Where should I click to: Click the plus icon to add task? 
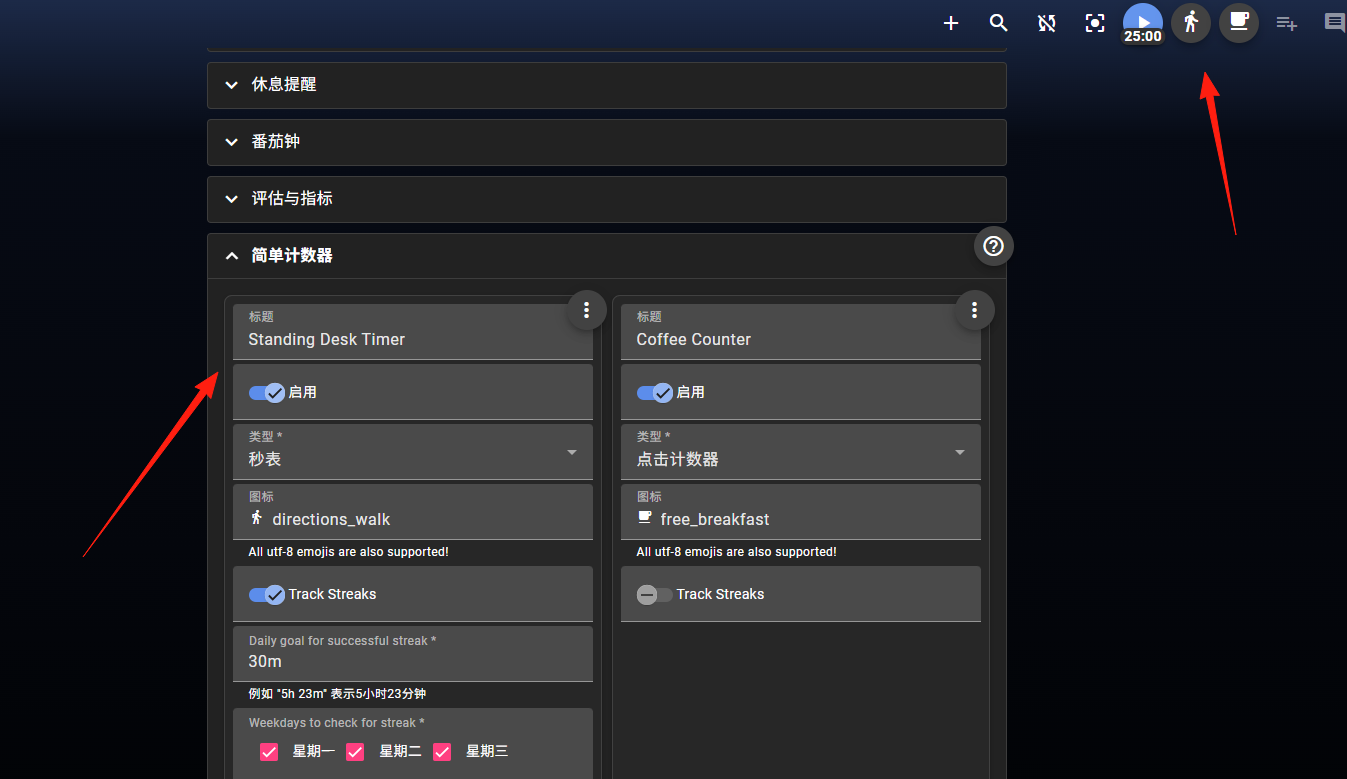[951, 22]
